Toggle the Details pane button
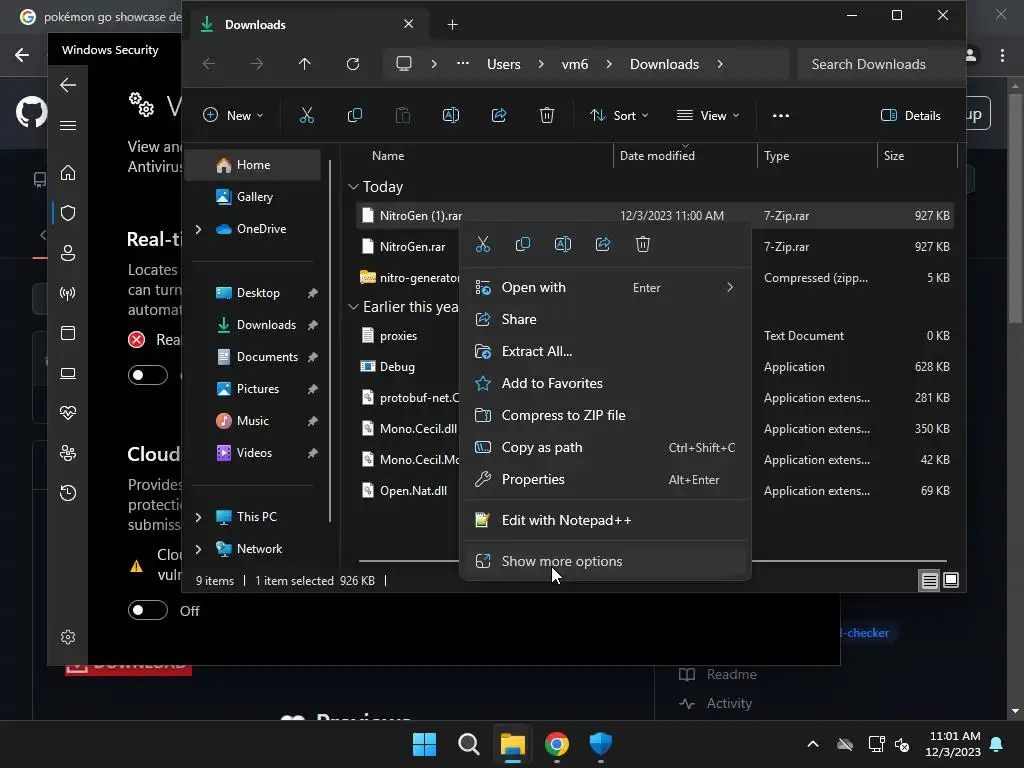This screenshot has width=1024, height=768. tap(910, 116)
